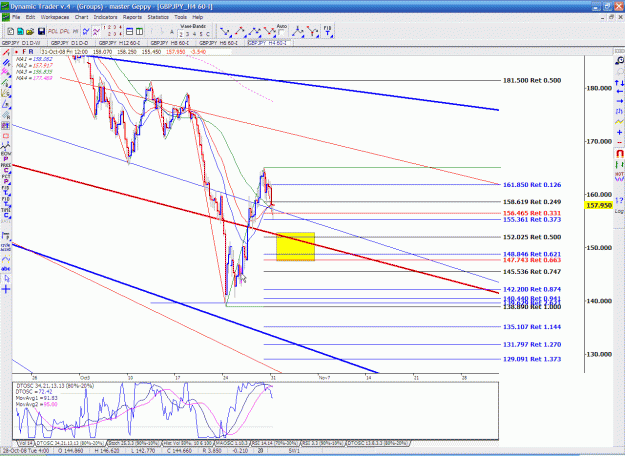The width and height of the screenshot is (625, 456).
Task: Click the multi-point red swing tool icon
Action: [269, 31]
